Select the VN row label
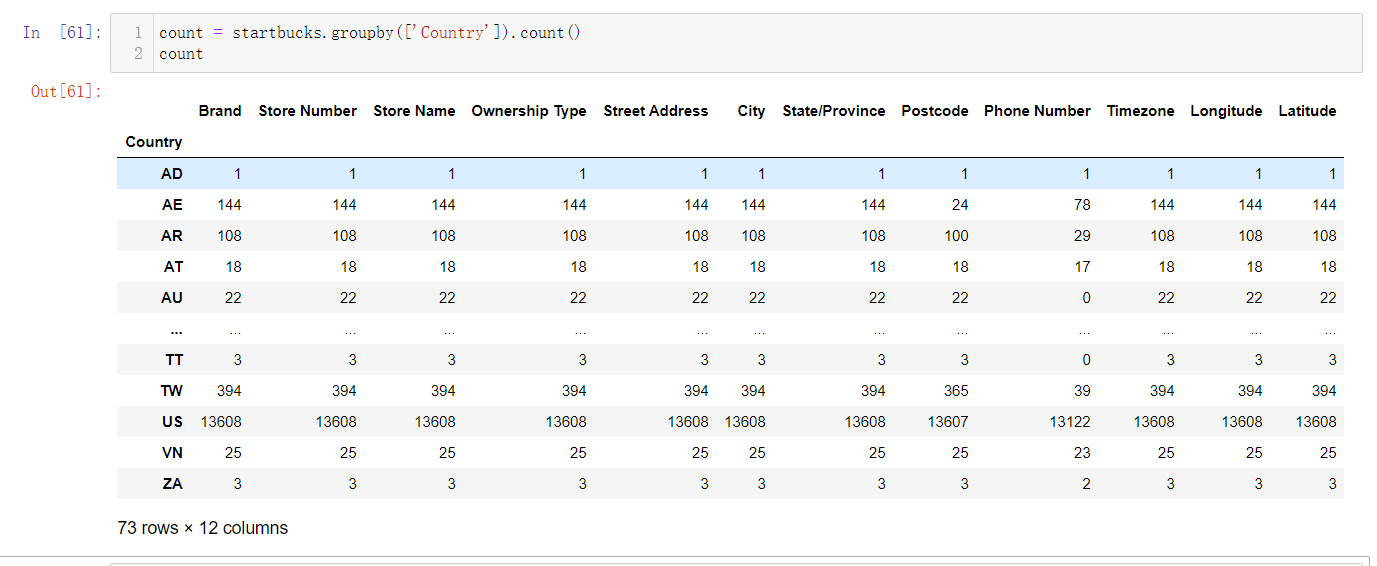The width and height of the screenshot is (1377, 566). (172, 453)
